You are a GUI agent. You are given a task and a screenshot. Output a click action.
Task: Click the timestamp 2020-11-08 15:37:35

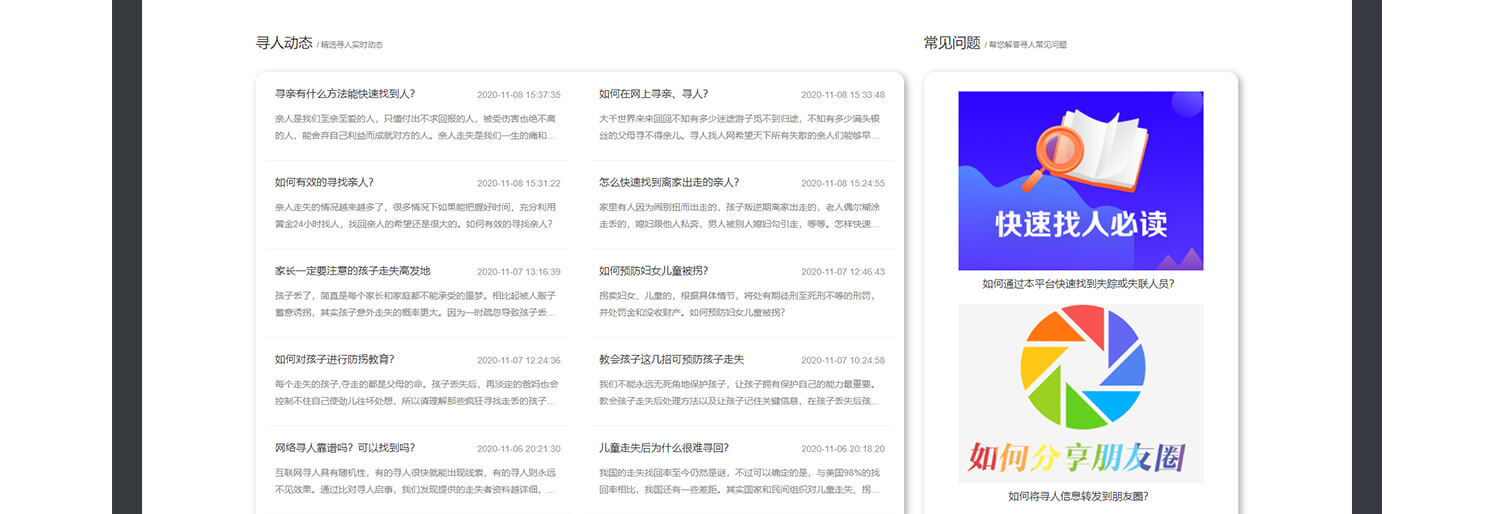click(519, 95)
